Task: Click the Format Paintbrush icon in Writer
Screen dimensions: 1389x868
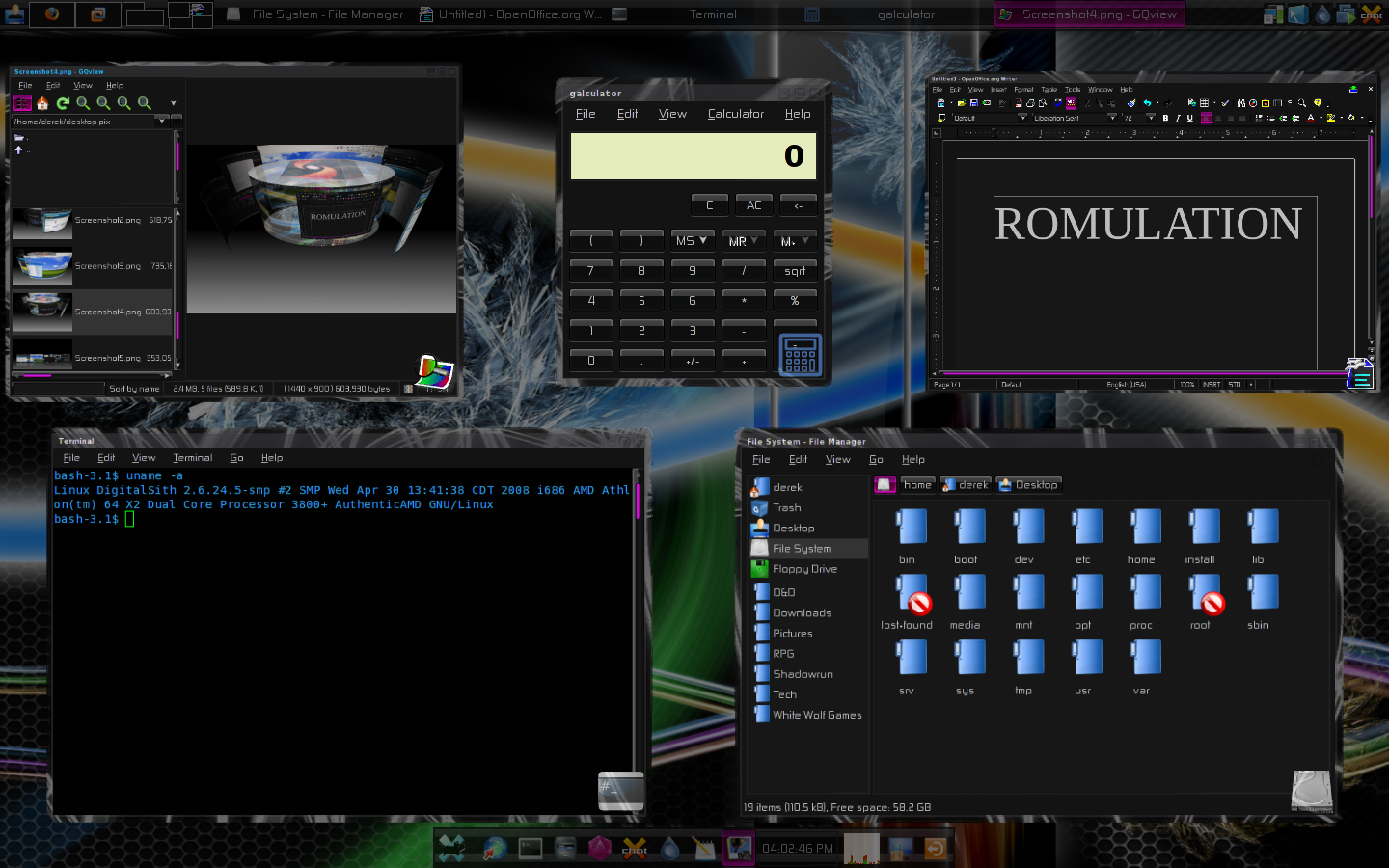Action: pyautogui.click(x=1131, y=103)
